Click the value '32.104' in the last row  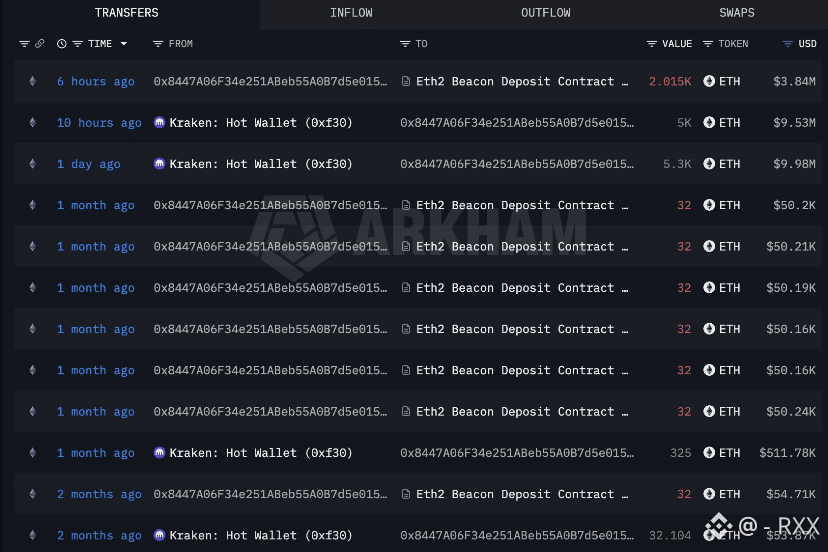670,535
